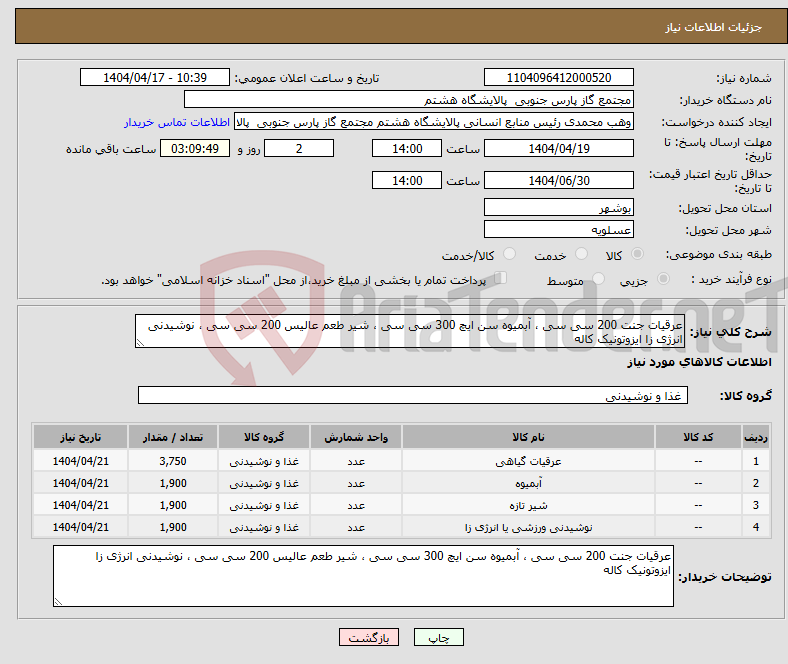
Task: Click the quantity 3,750 cell
Action: pyautogui.click(x=173, y=461)
